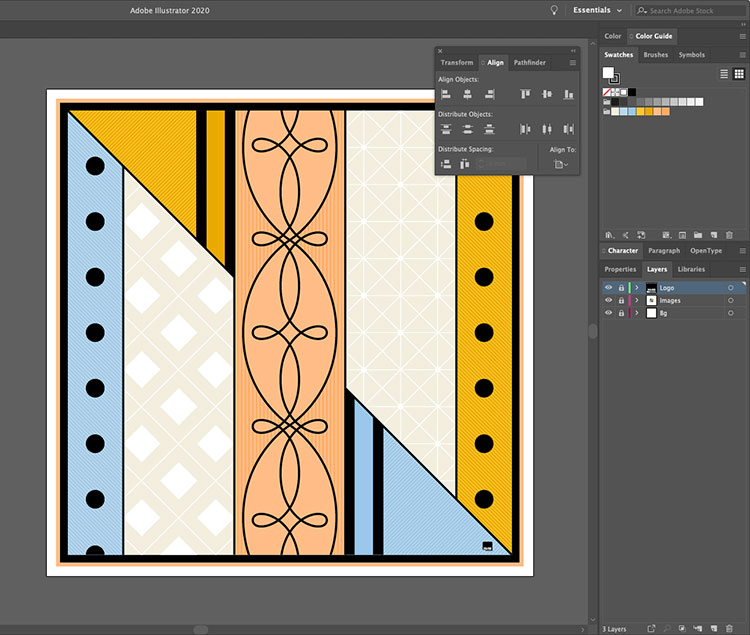750x635 pixels.
Task: Expand the Logo layer
Action: (637, 287)
